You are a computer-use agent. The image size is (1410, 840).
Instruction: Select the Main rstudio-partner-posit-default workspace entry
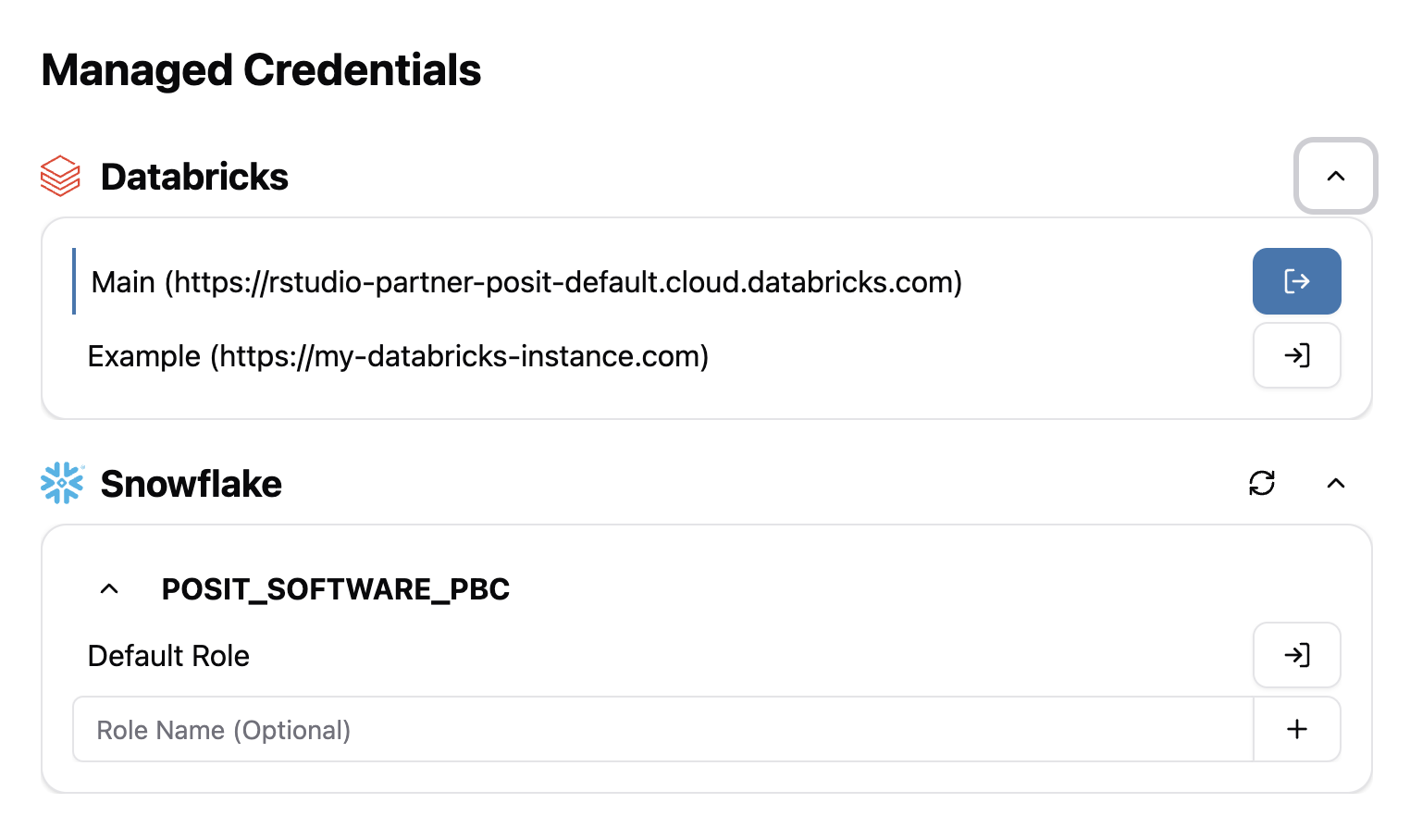tap(526, 281)
